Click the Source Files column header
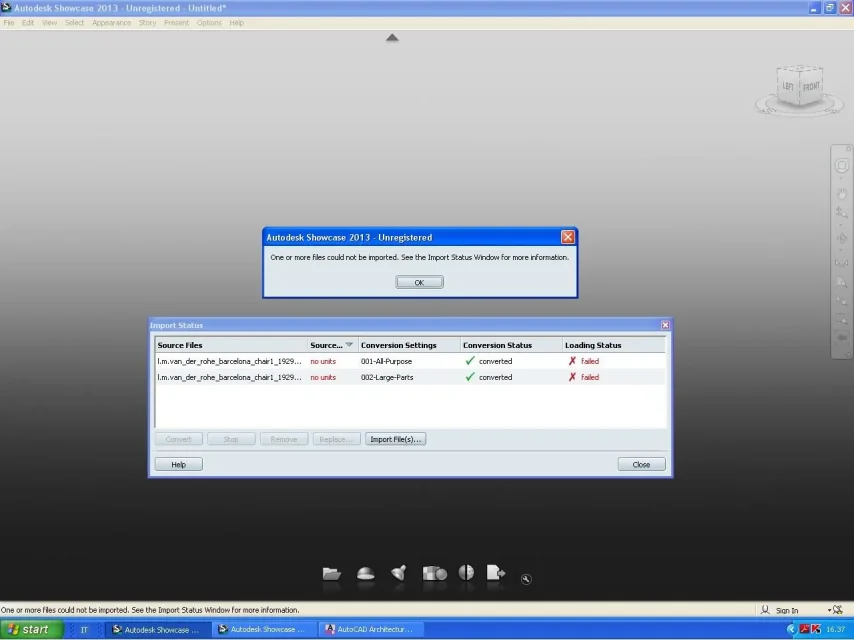This screenshot has width=854, height=640. pyautogui.click(x=231, y=345)
